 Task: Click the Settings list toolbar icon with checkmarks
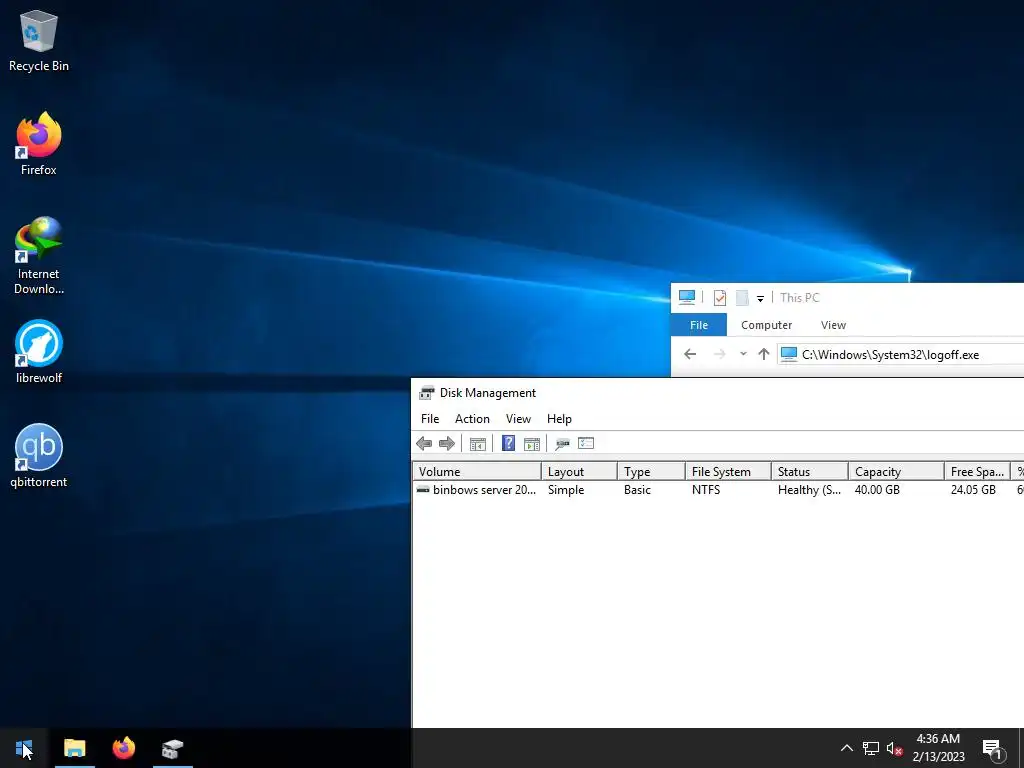586,443
